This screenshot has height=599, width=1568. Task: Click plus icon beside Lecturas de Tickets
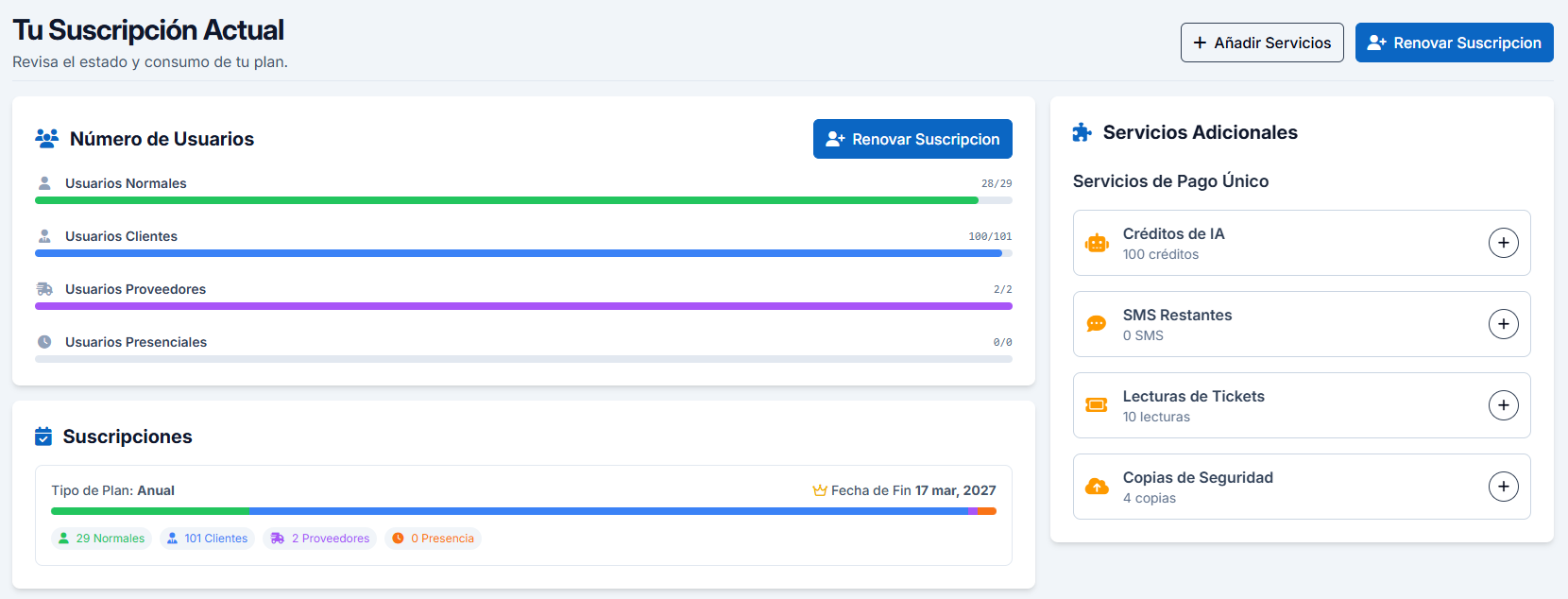point(1503,405)
